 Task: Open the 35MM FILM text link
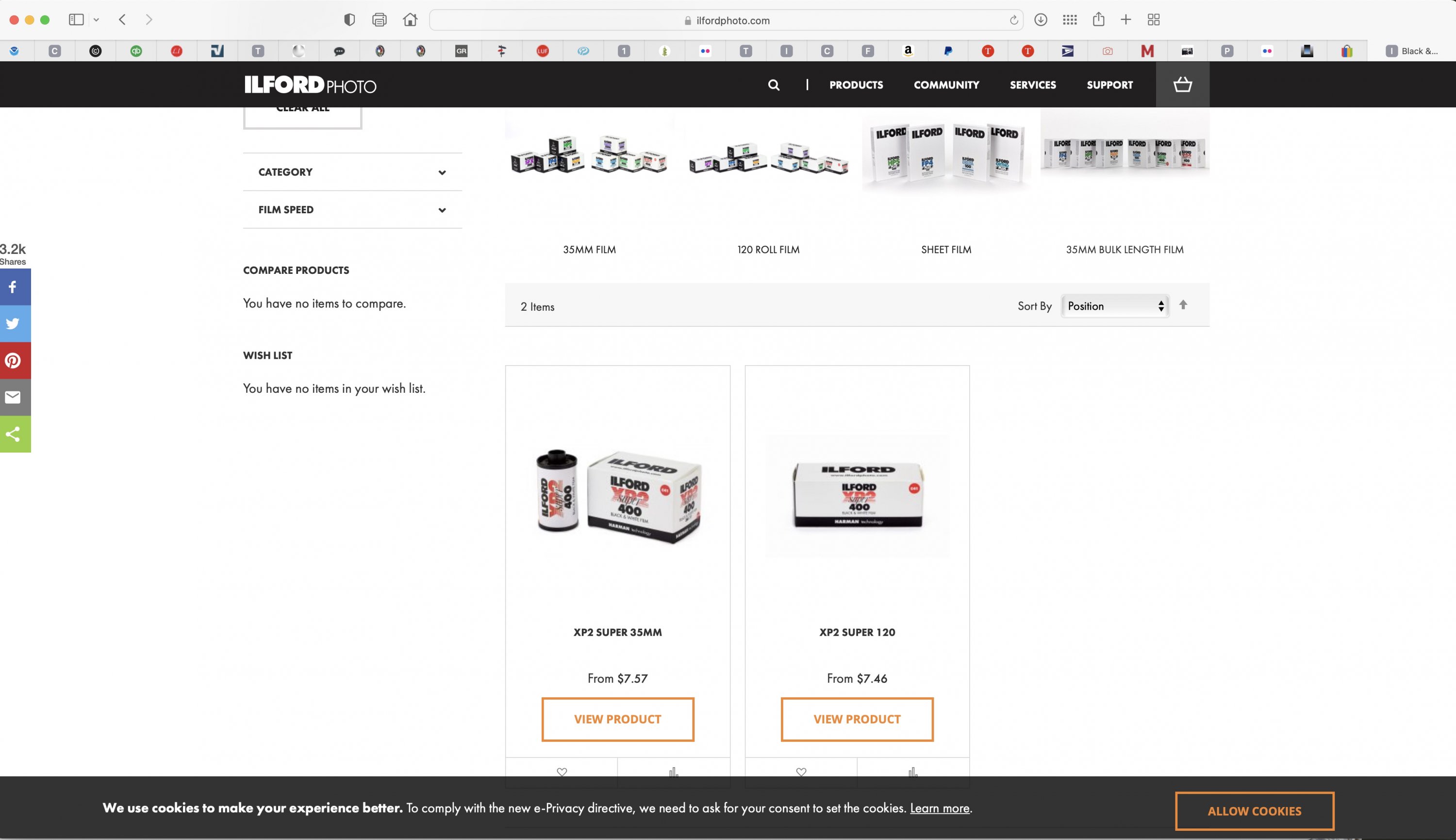point(589,249)
